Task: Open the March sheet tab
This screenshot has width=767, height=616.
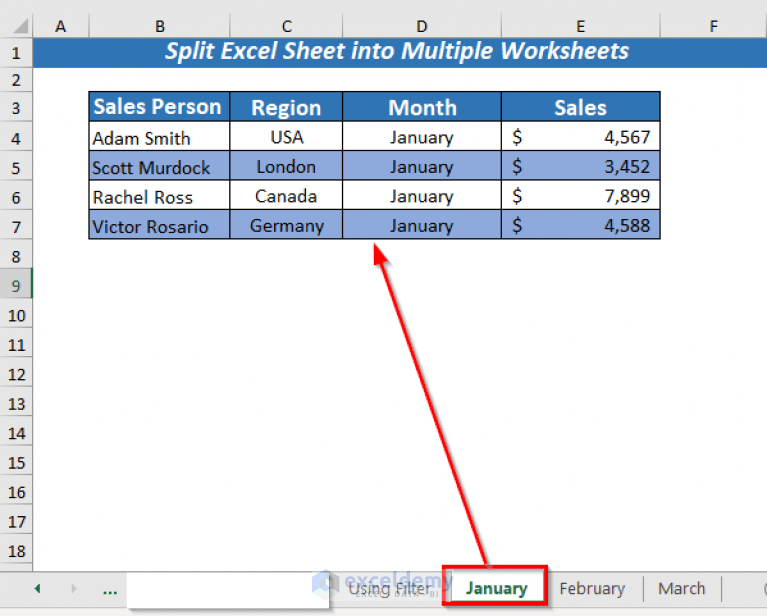Action: 681,588
